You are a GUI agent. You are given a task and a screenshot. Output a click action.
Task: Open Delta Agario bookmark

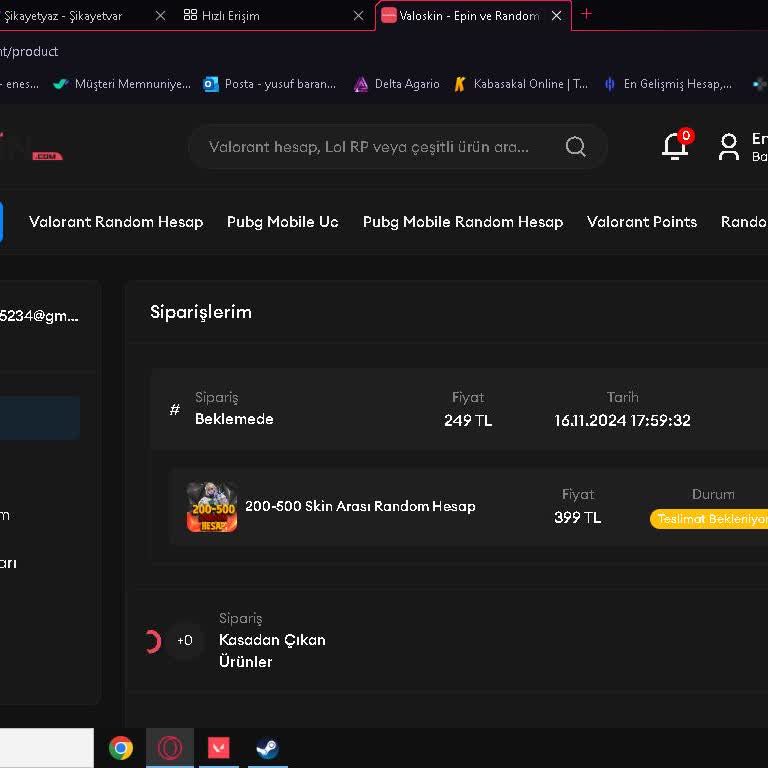396,84
